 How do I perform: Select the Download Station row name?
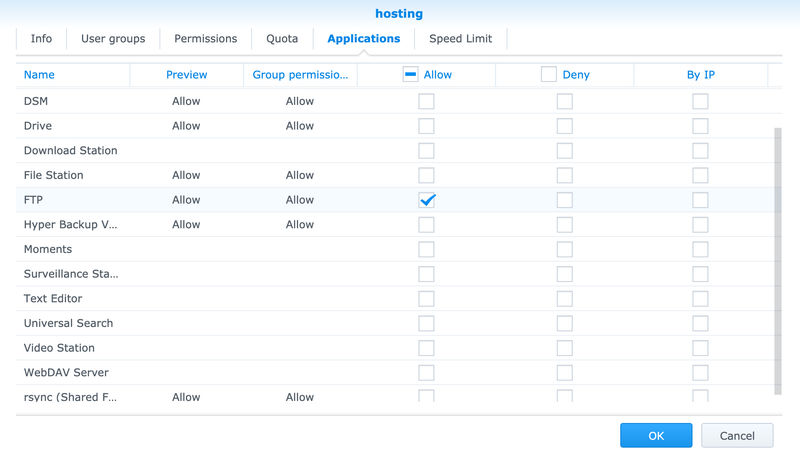point(70,150)
